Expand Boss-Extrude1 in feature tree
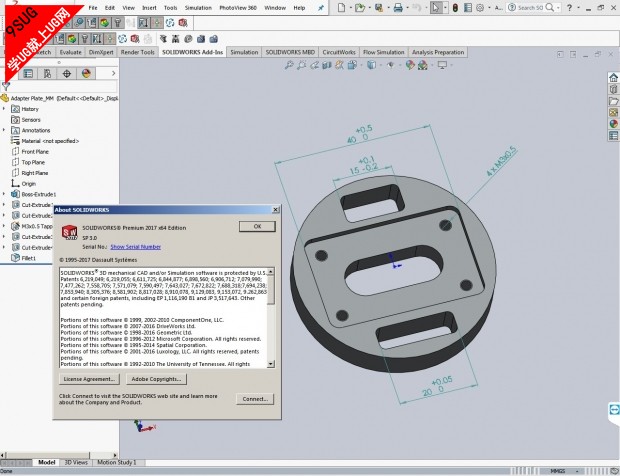The height and width of the screenshot is (476, 620). (x=4, y=194)
